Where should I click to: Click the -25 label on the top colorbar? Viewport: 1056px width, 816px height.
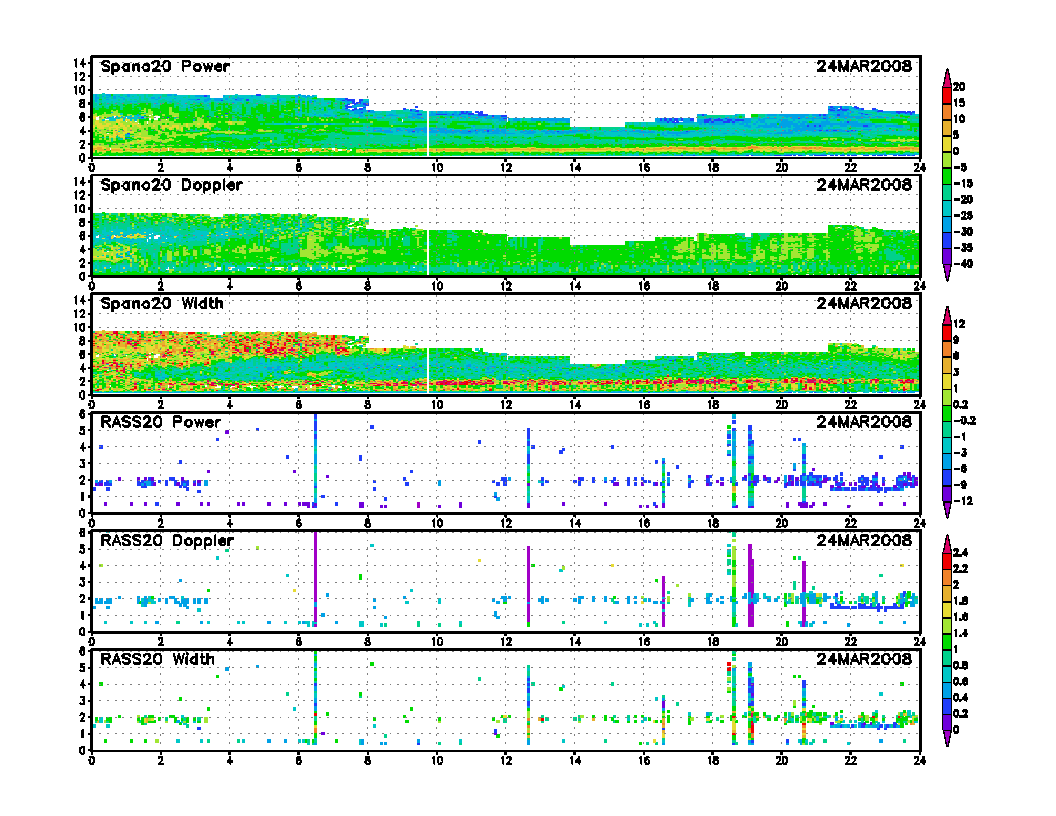click(x=963, y=215)
